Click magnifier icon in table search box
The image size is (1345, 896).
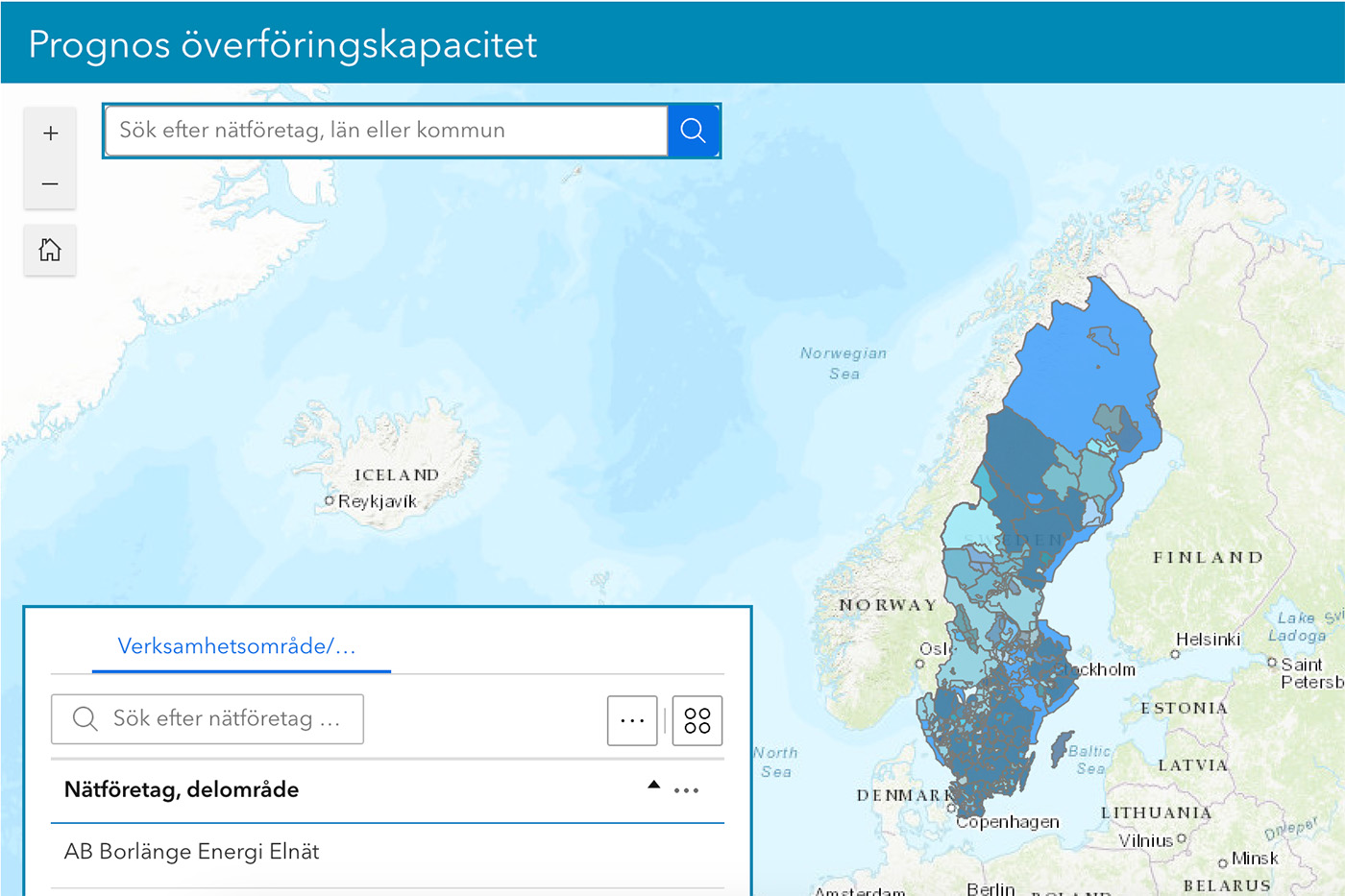(x=86, y=719)
